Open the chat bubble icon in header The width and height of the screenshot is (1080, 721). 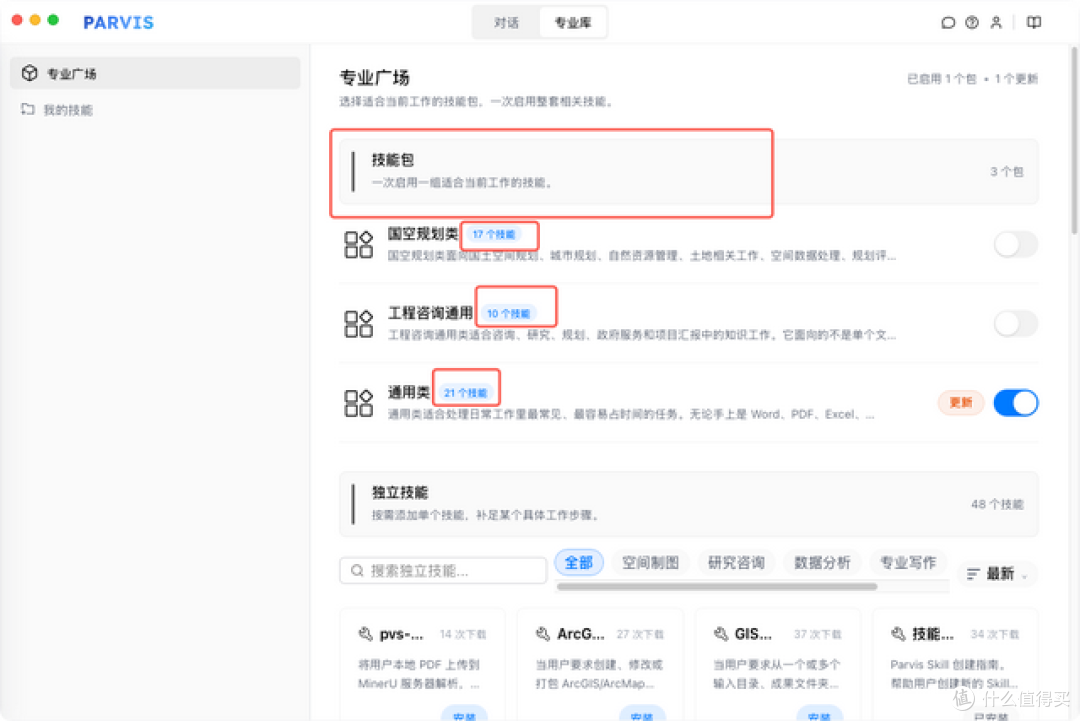pyautogui.click(x=948, y=23)
